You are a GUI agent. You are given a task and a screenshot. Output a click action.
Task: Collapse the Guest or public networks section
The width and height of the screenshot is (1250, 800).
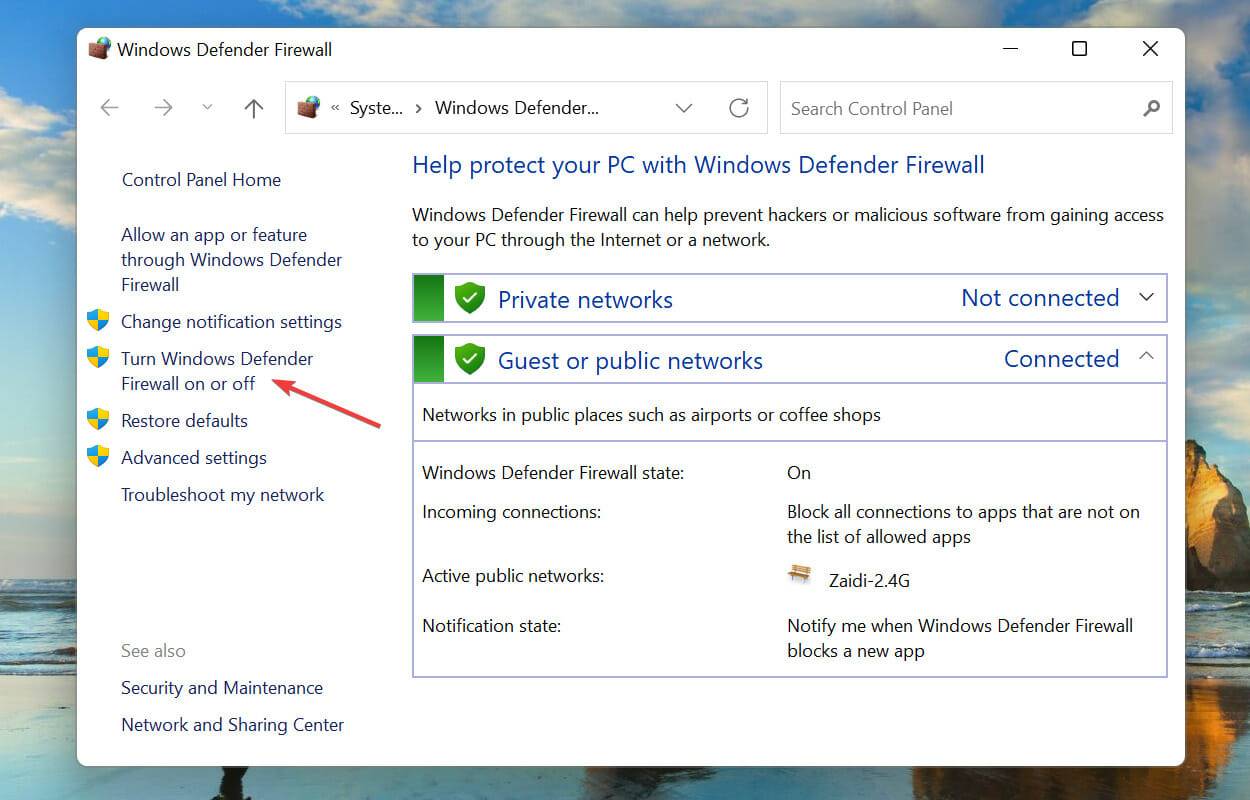click(1146, 358)
